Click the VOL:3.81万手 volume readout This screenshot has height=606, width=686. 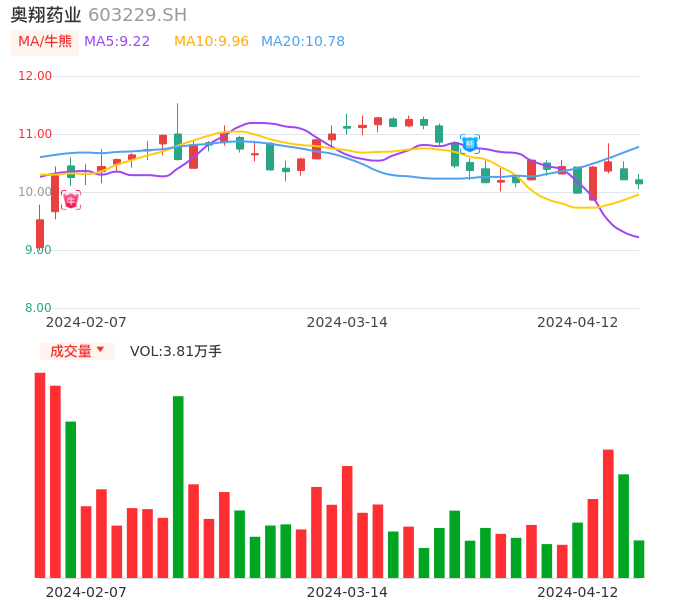coord(176,351)
